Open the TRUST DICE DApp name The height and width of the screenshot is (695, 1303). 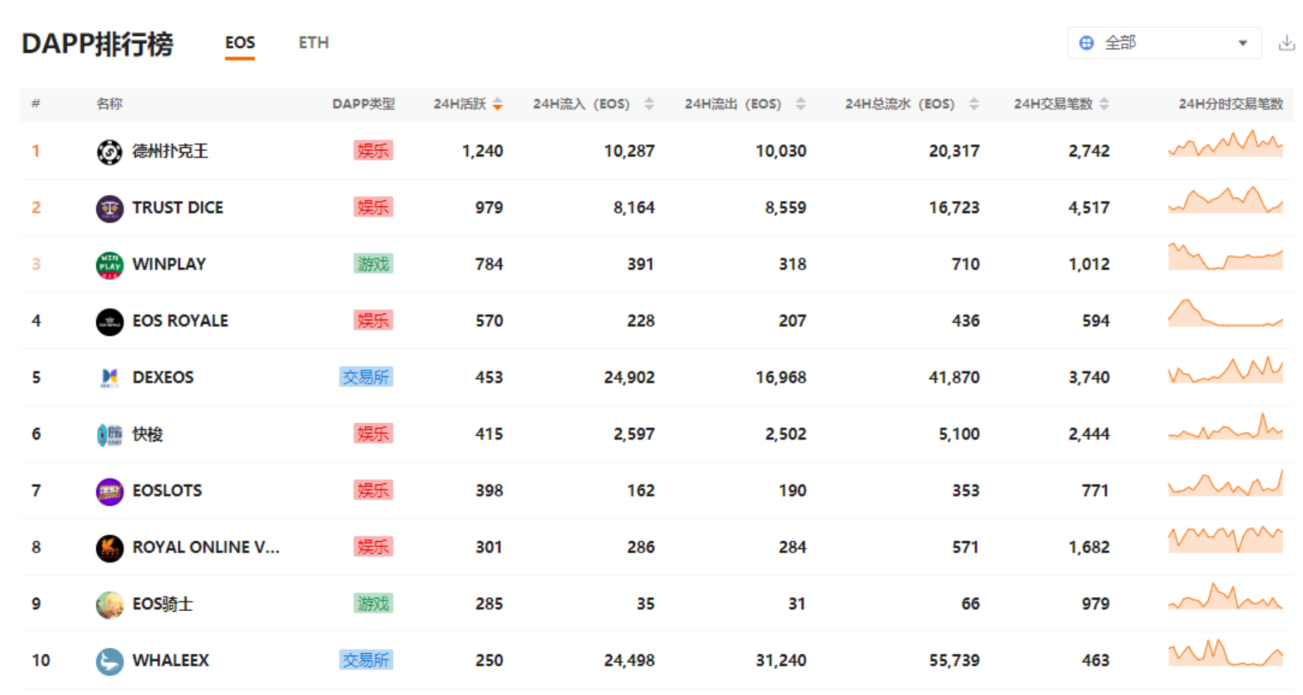(x=178, y=208)
